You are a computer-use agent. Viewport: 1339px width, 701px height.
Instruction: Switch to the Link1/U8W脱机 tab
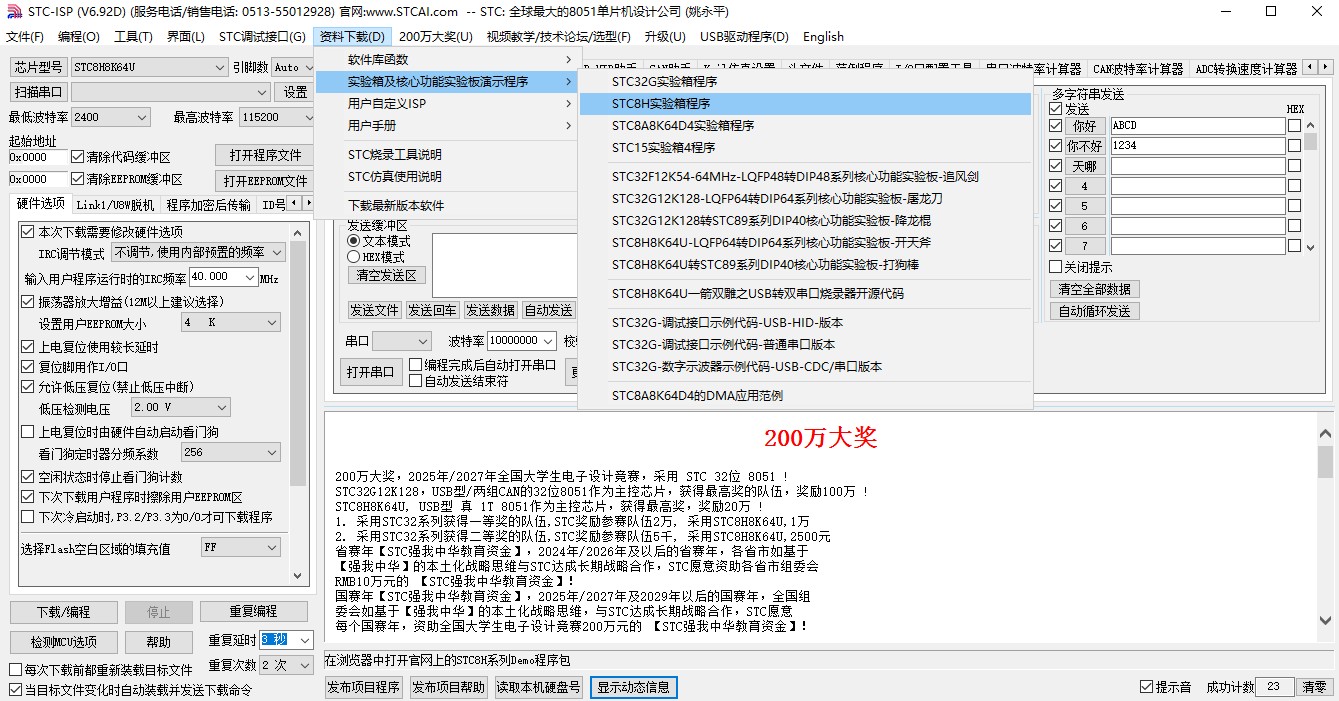(x=116, y=205)
